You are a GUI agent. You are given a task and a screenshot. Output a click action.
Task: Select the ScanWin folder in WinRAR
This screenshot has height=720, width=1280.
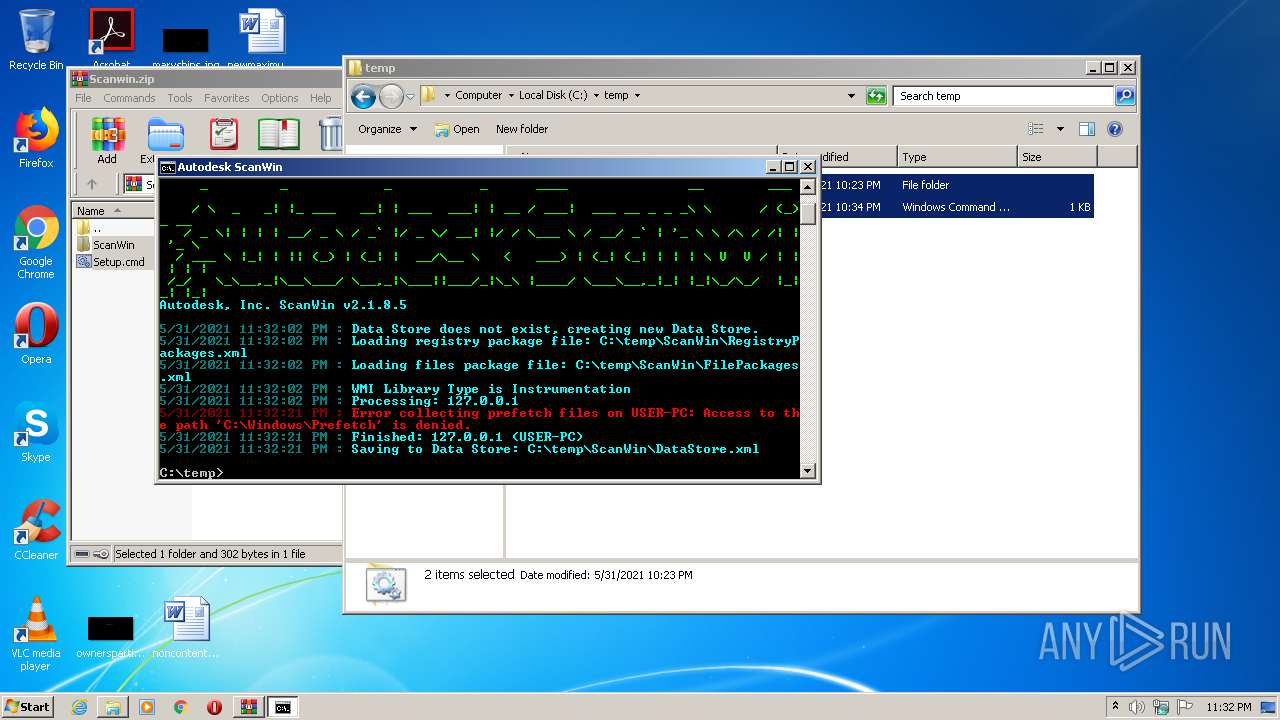tap(113, 245)
